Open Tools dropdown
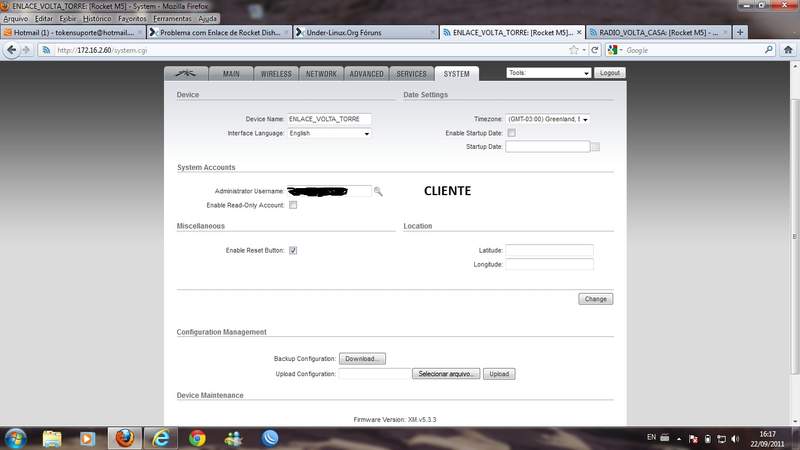The image size is (800, 450). tap(548, 73)
